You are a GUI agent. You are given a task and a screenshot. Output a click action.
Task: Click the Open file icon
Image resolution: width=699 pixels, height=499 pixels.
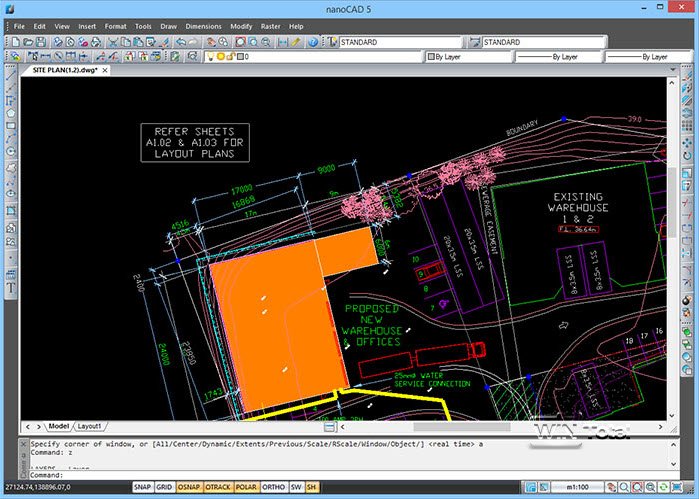point(26,43)
